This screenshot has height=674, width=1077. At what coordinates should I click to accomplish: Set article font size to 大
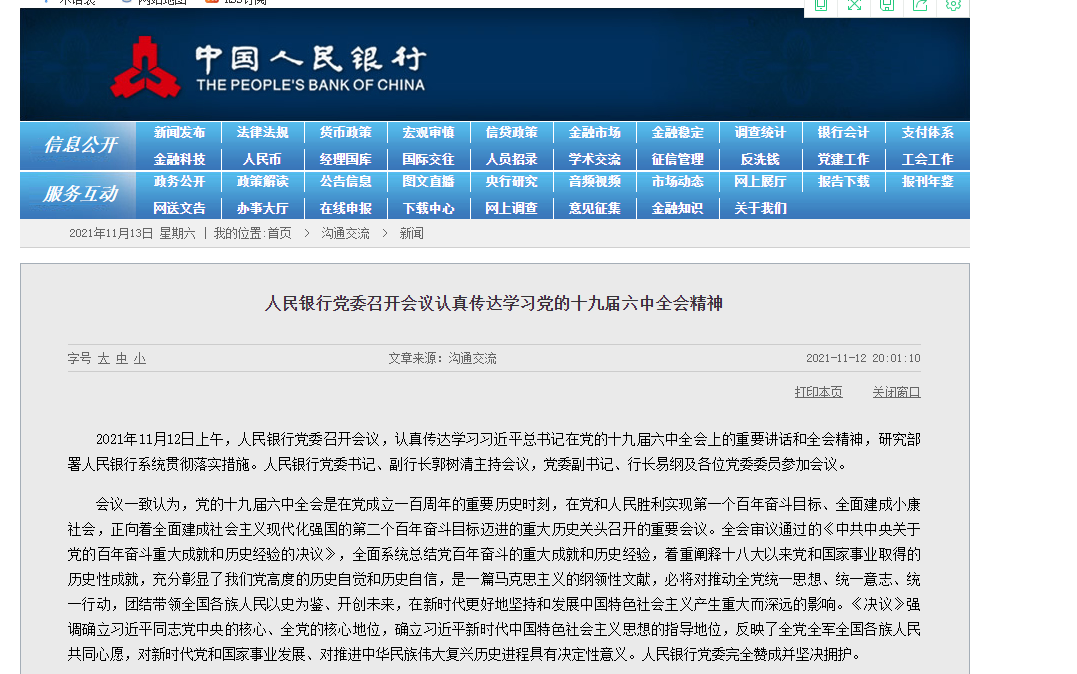click(x=102, y=357)
